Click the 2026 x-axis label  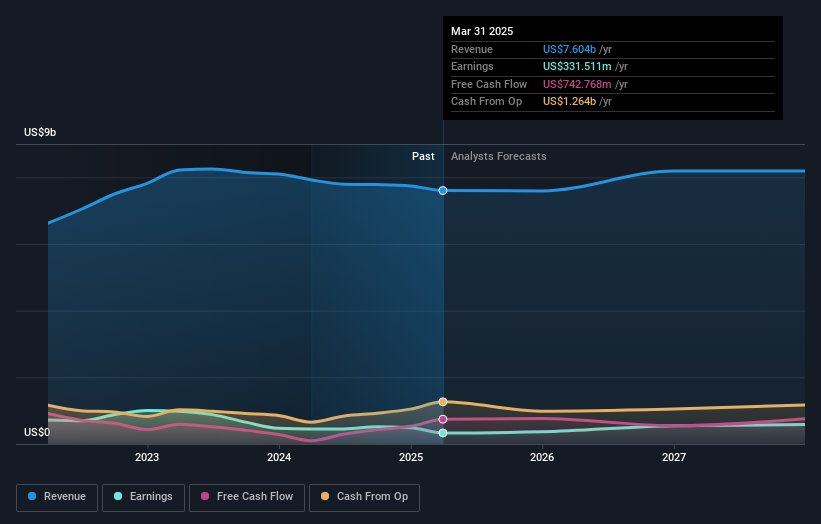coord(542,458)
